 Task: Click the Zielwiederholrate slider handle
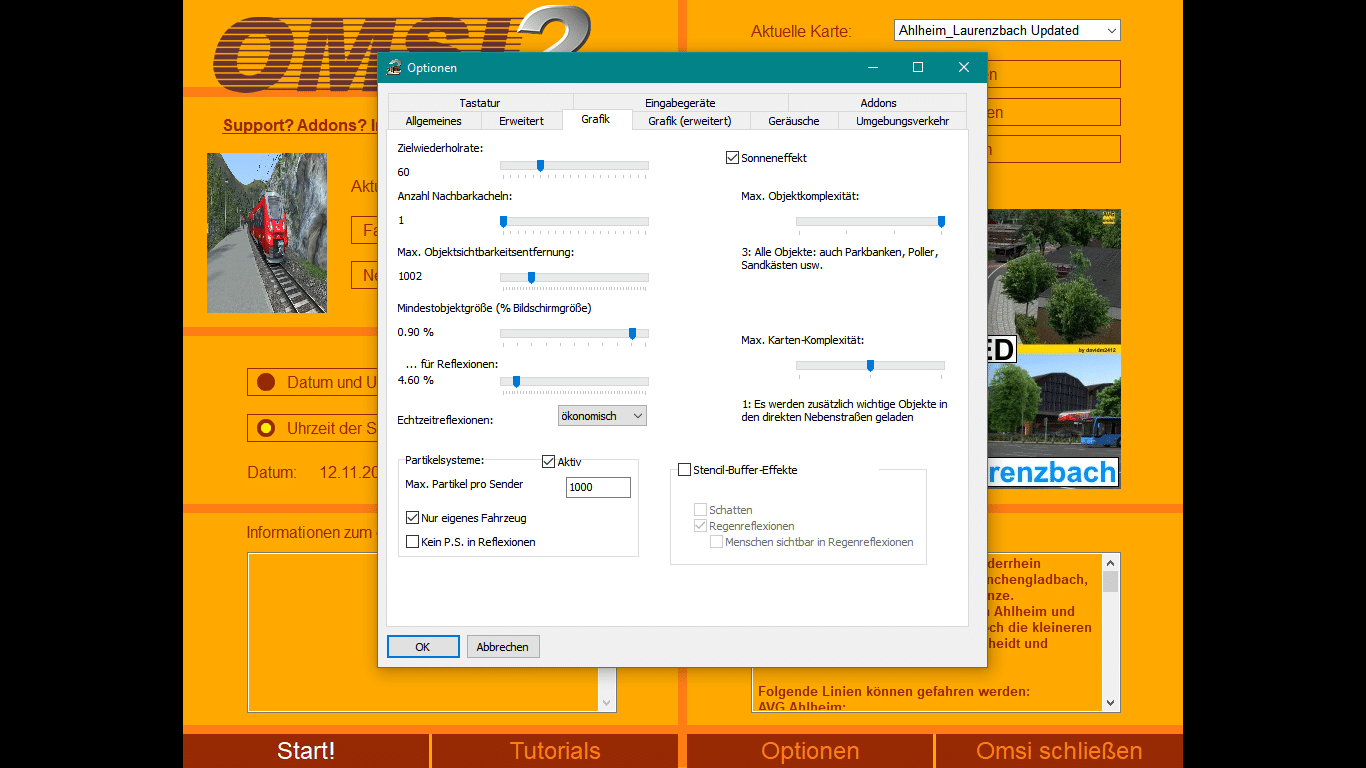coord(540,165)
